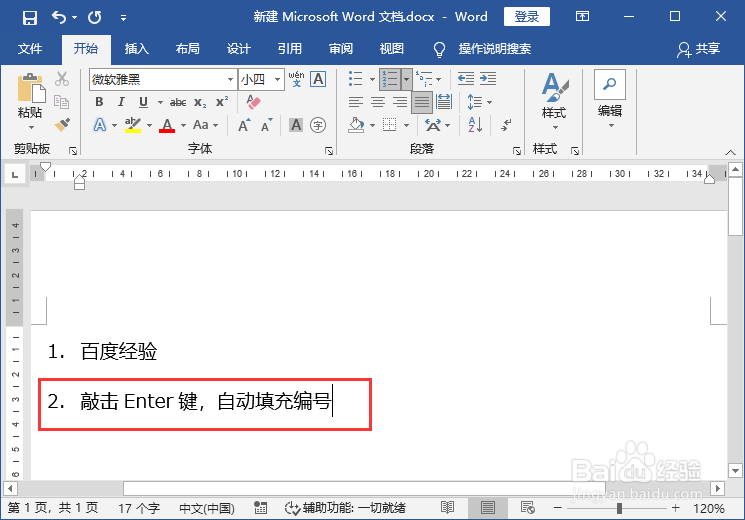Toggle strikethrough abc formatting
The image size is (745, 520).
click(178, 102)
